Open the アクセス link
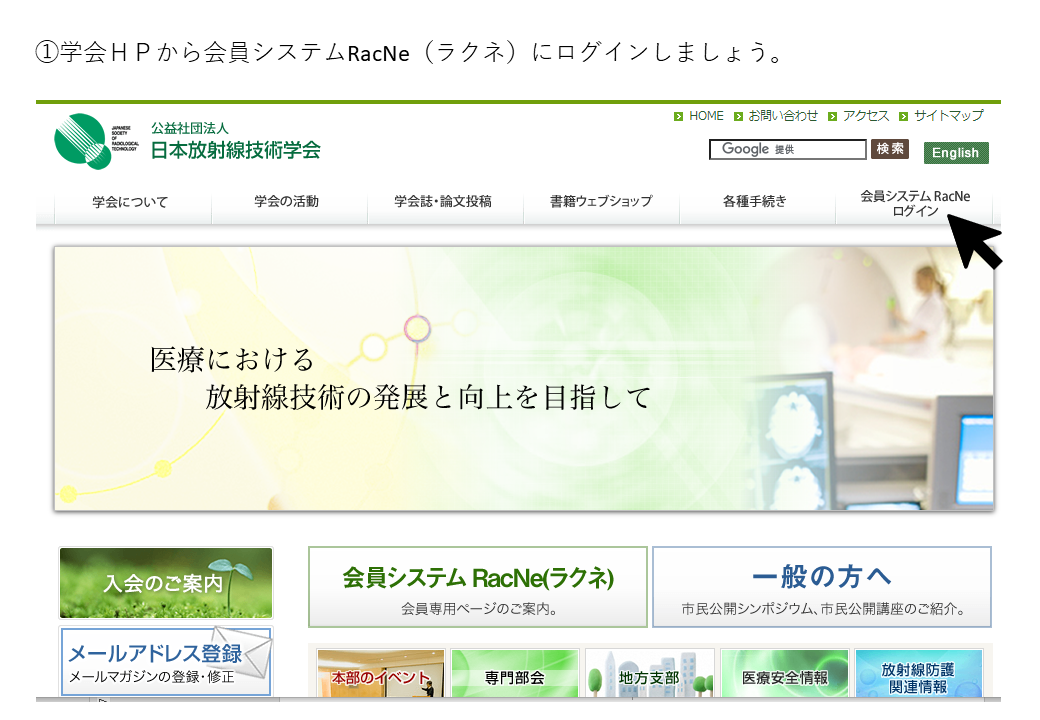This screenshot has height=720, width=1040. click(x=865, y=116)
